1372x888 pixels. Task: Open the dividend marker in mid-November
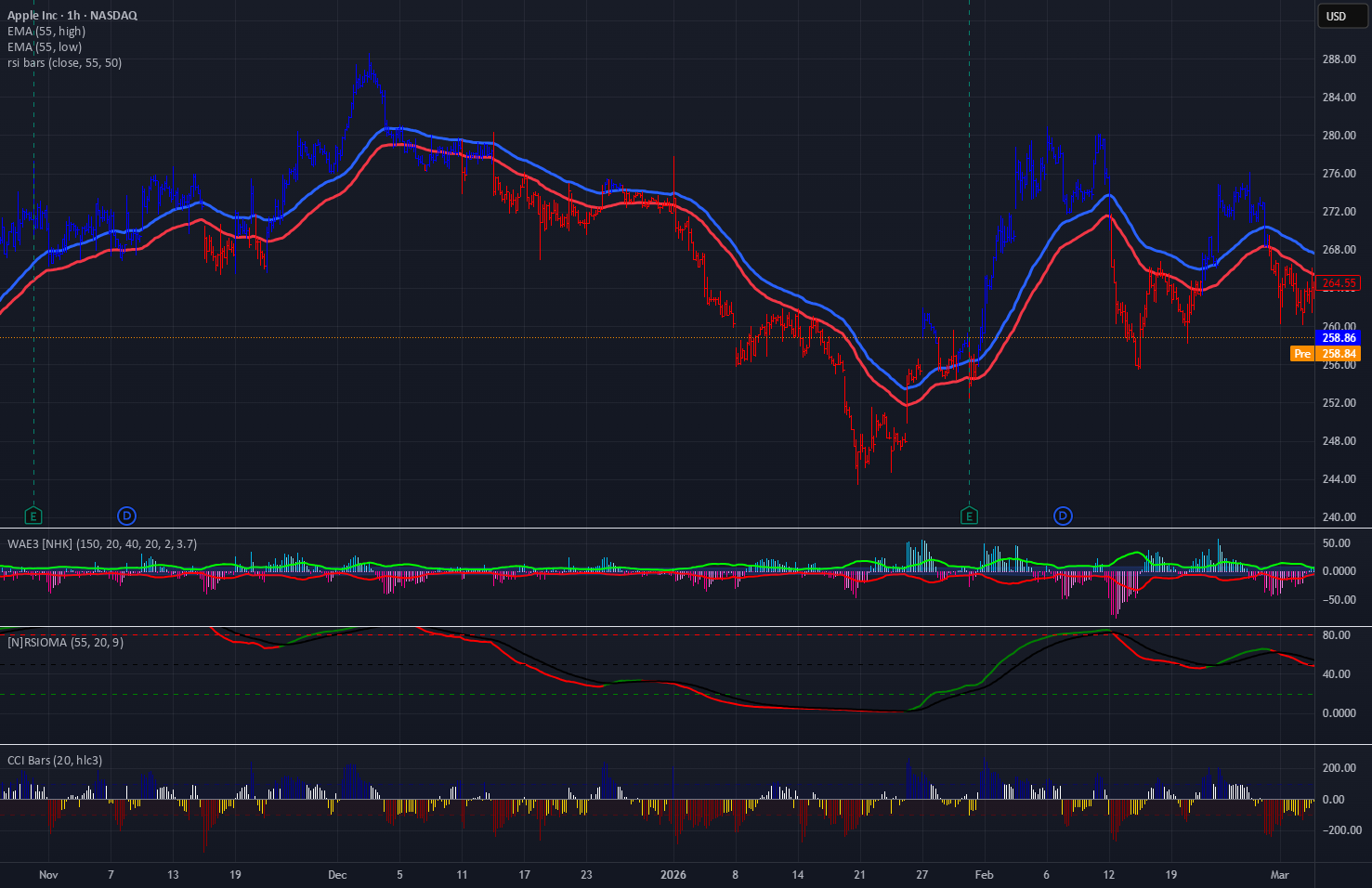[126, 516]
